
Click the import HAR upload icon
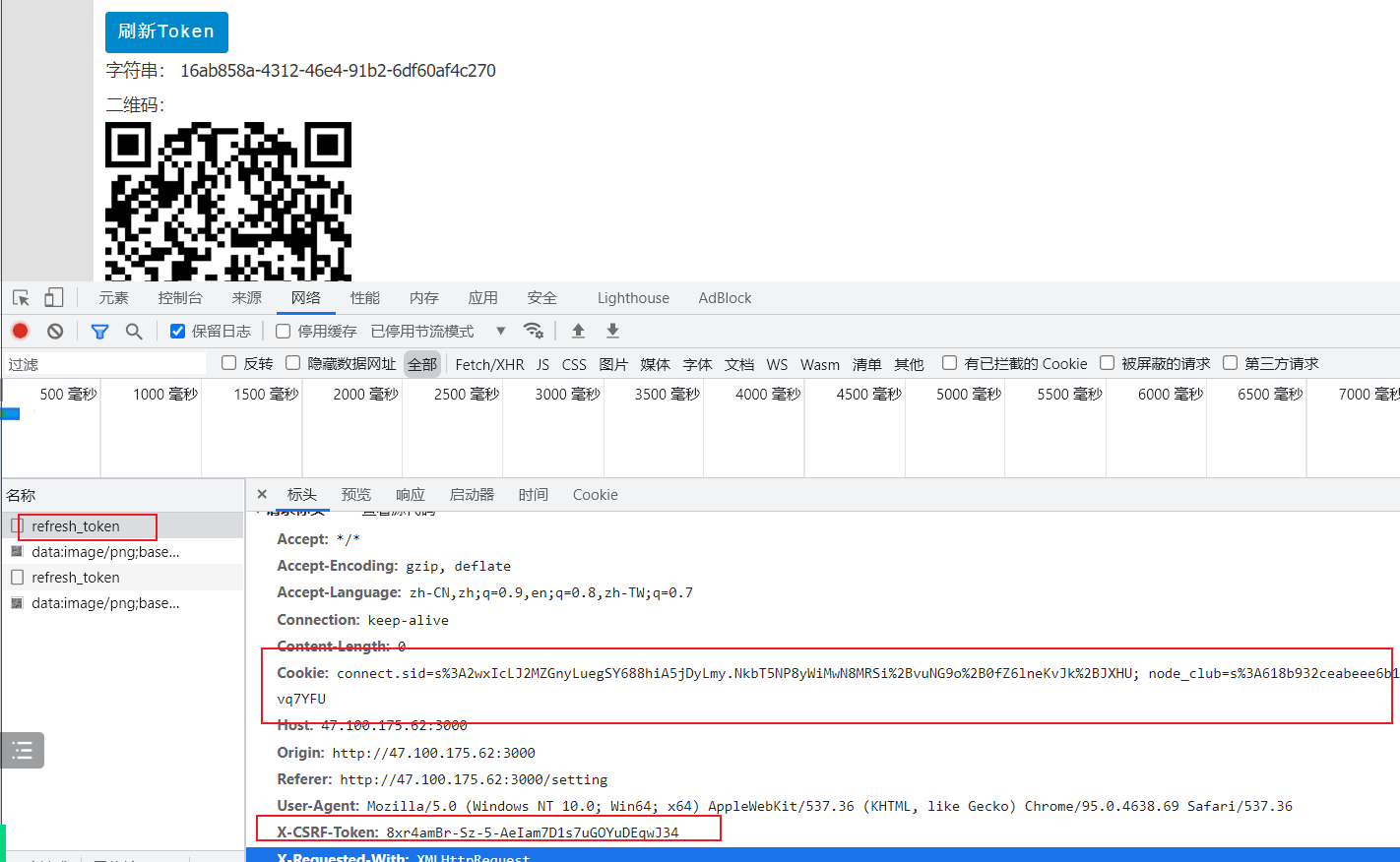[578, 331]
